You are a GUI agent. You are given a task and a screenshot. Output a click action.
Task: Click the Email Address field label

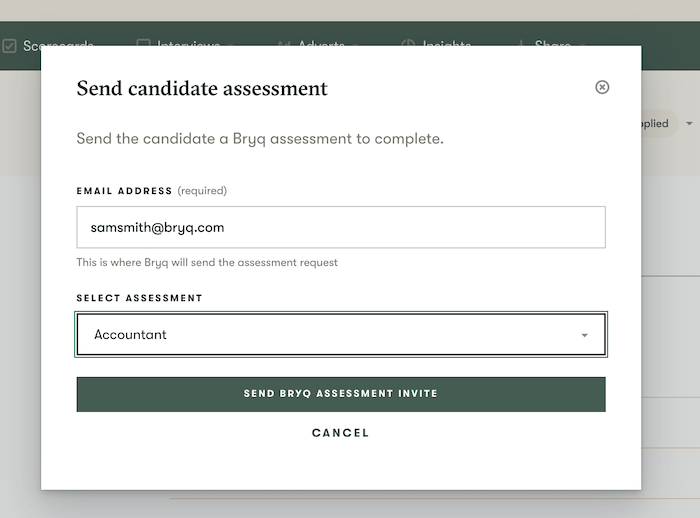(125, 190)
